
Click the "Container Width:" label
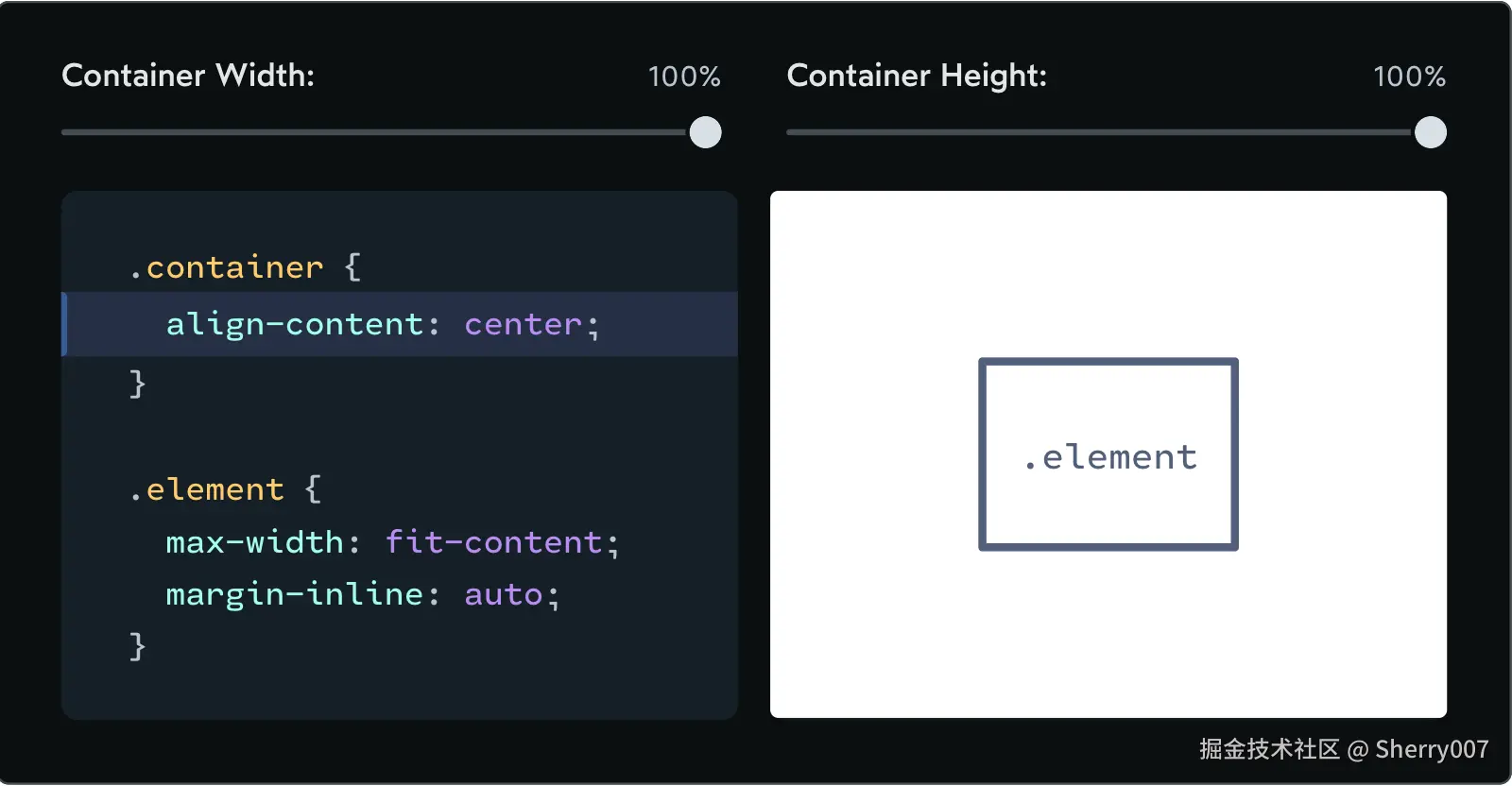coord(188,76)
